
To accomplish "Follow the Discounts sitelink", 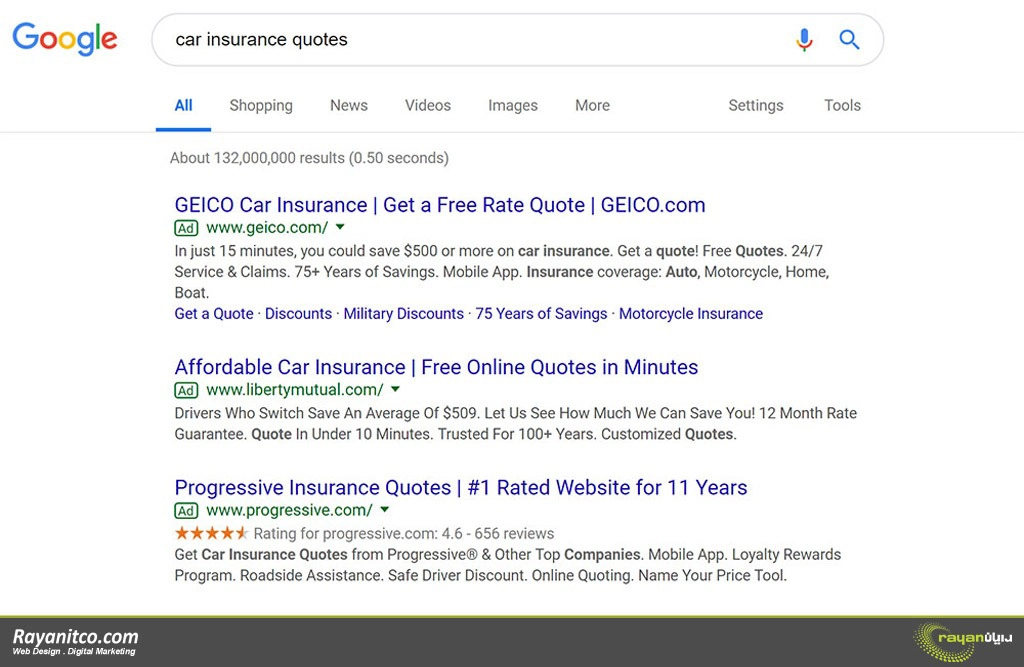I will click(x=298, y=314).
